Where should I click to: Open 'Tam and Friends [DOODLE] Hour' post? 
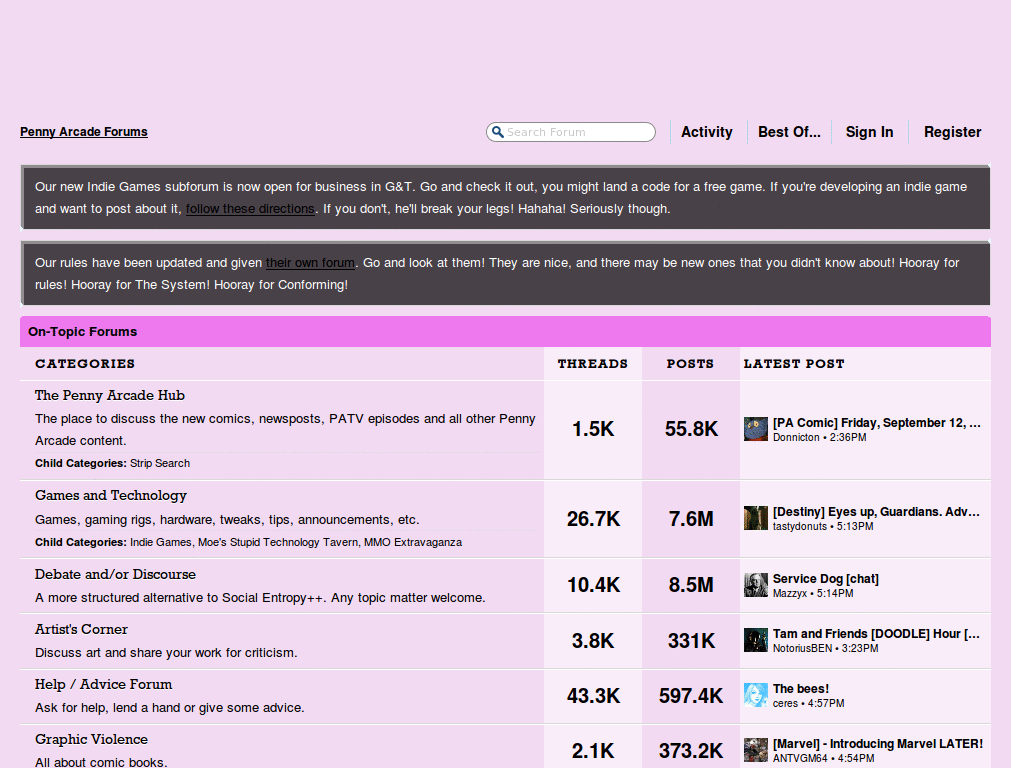click(876, 633)
